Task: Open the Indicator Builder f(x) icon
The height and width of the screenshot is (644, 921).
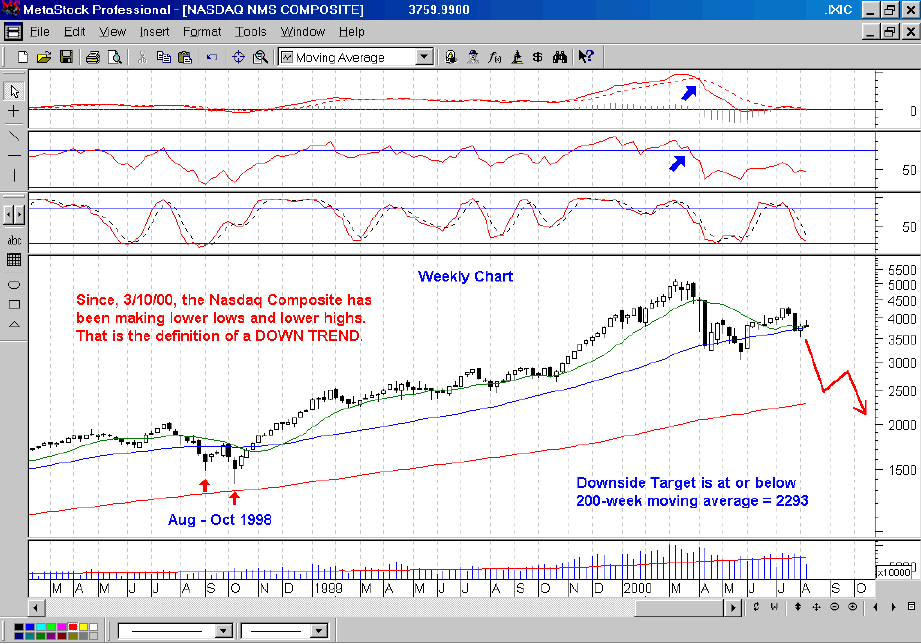Action: (x=495, y=57)
